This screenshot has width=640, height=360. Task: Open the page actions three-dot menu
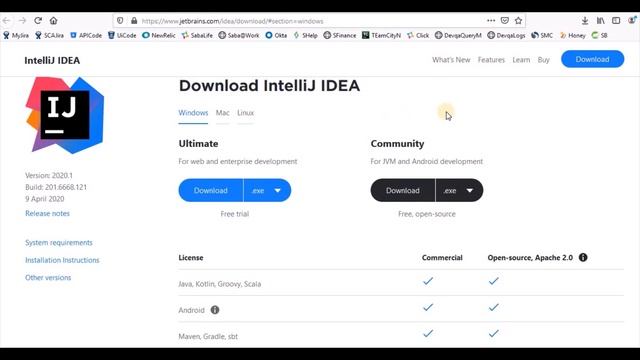(491, 20)
